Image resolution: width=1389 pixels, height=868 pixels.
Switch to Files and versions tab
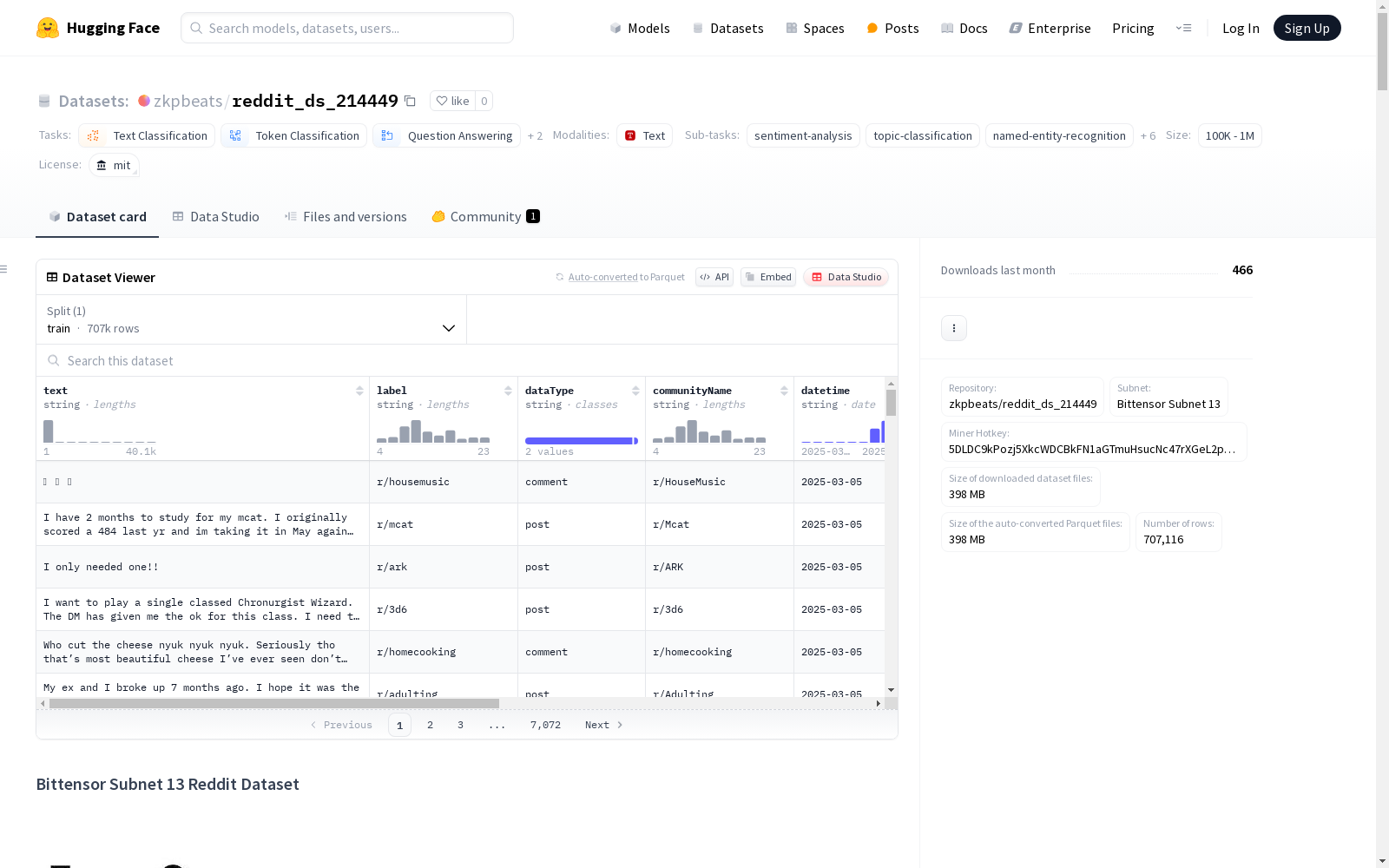(346, 217)
